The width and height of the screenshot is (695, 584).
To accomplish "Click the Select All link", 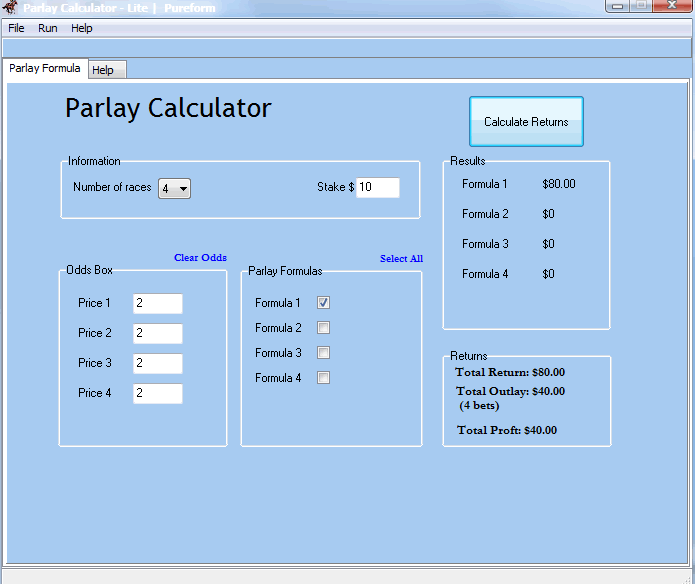I will coord(401,259).
